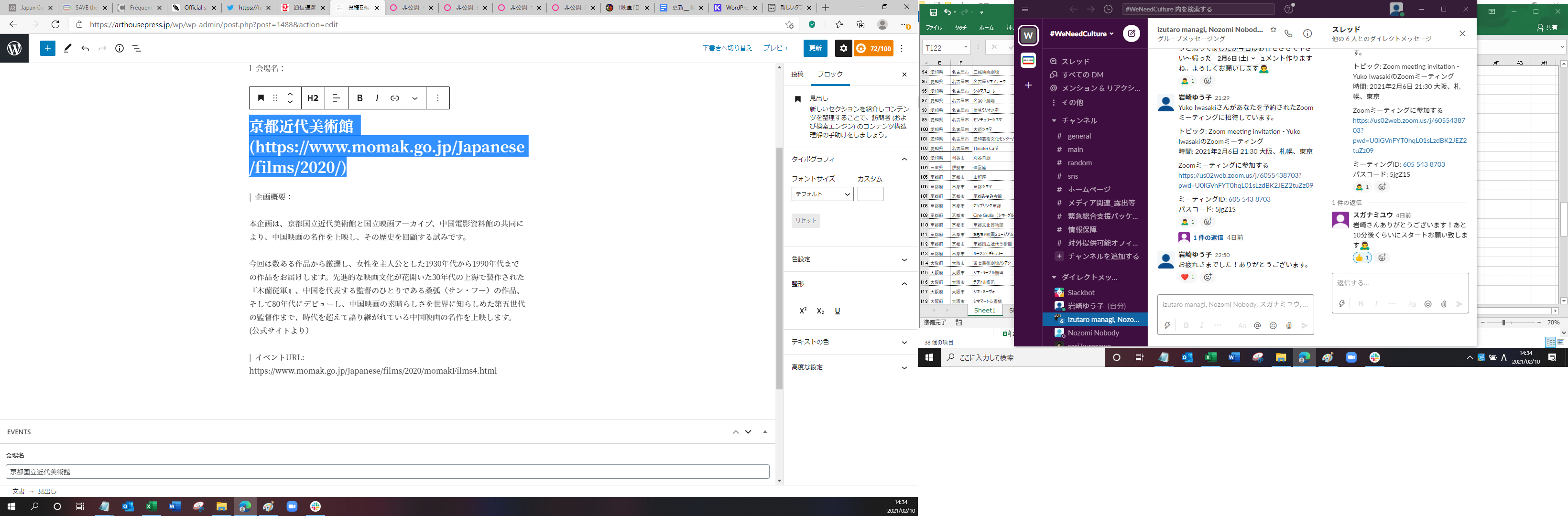
Task: Toggle the heart reaction on お疲れさまでした message
Action: coord(1187,278)
